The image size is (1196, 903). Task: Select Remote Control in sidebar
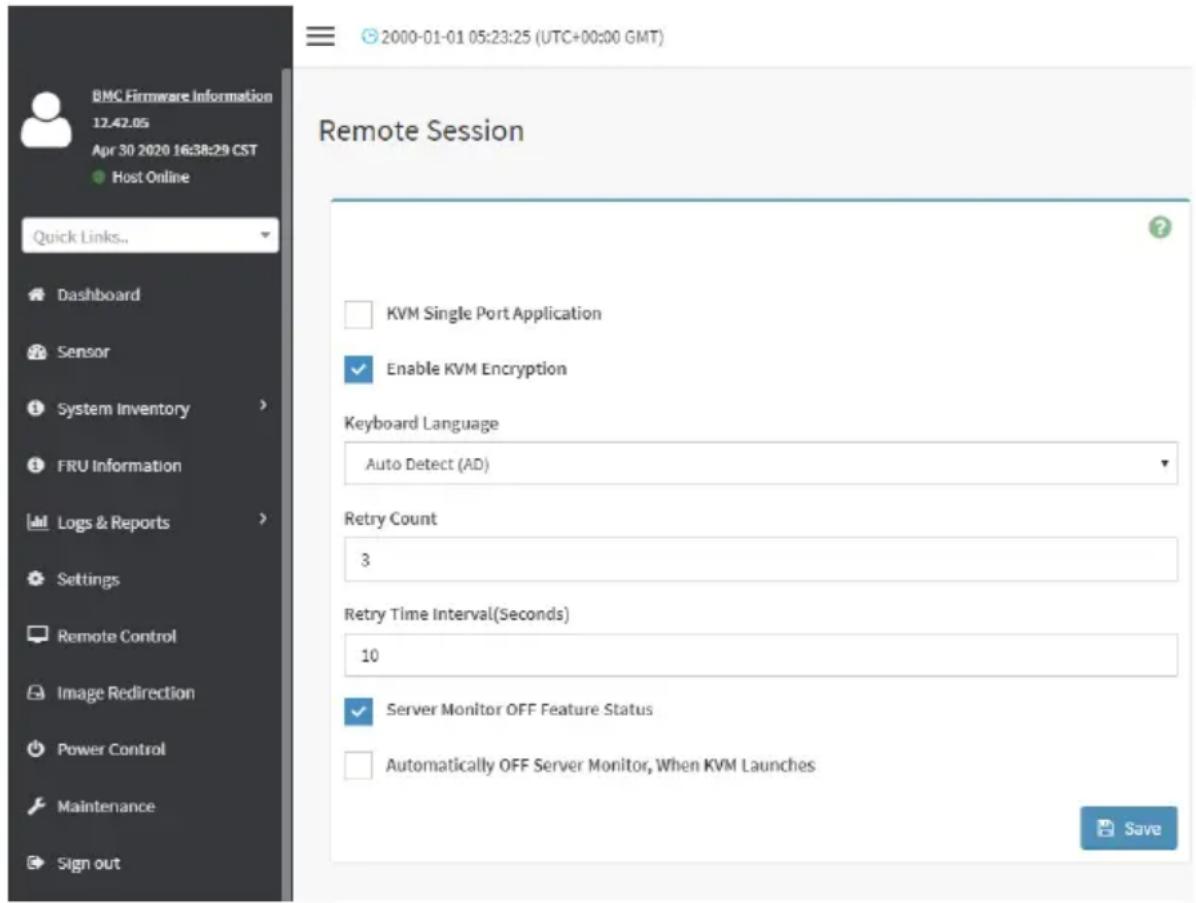[116, 635]
